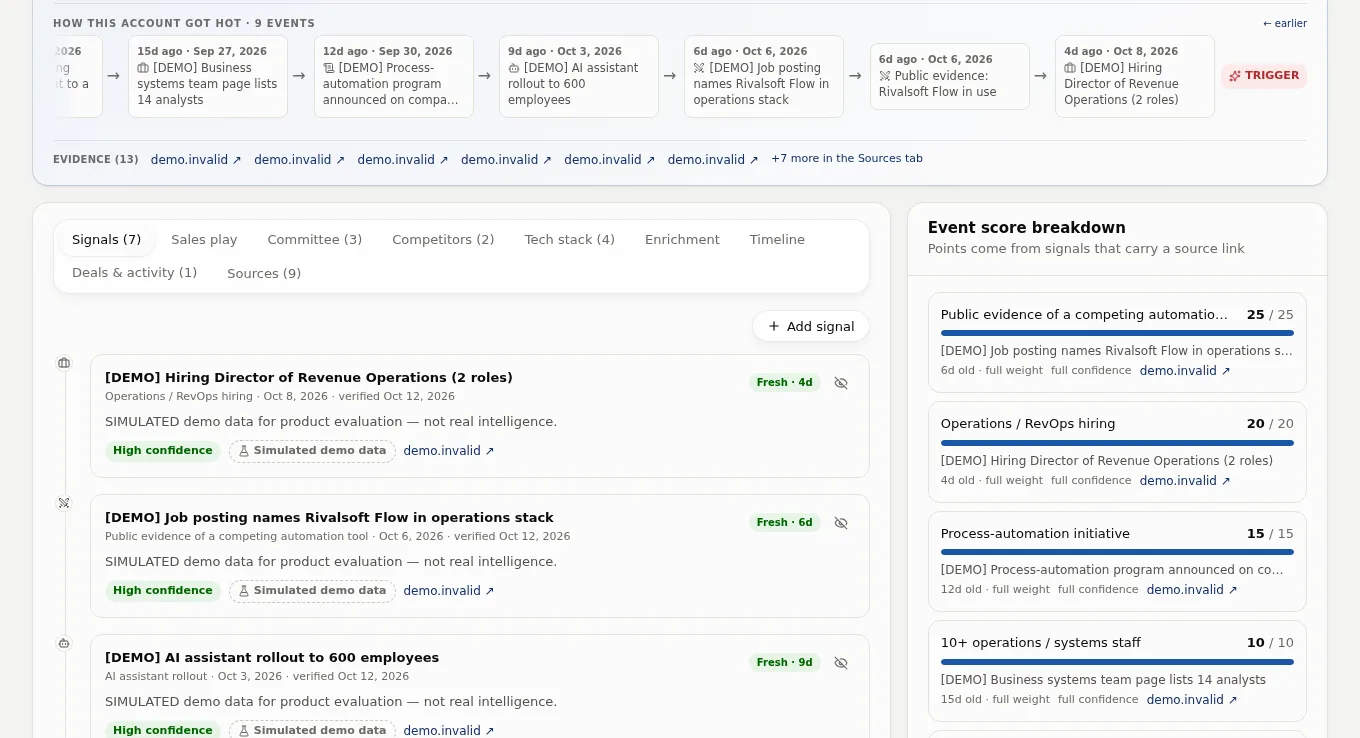
Task: Click the briefcase icon in the Oct 8 timeline event
Action: pyautogui.click(x=1070, y=68)
